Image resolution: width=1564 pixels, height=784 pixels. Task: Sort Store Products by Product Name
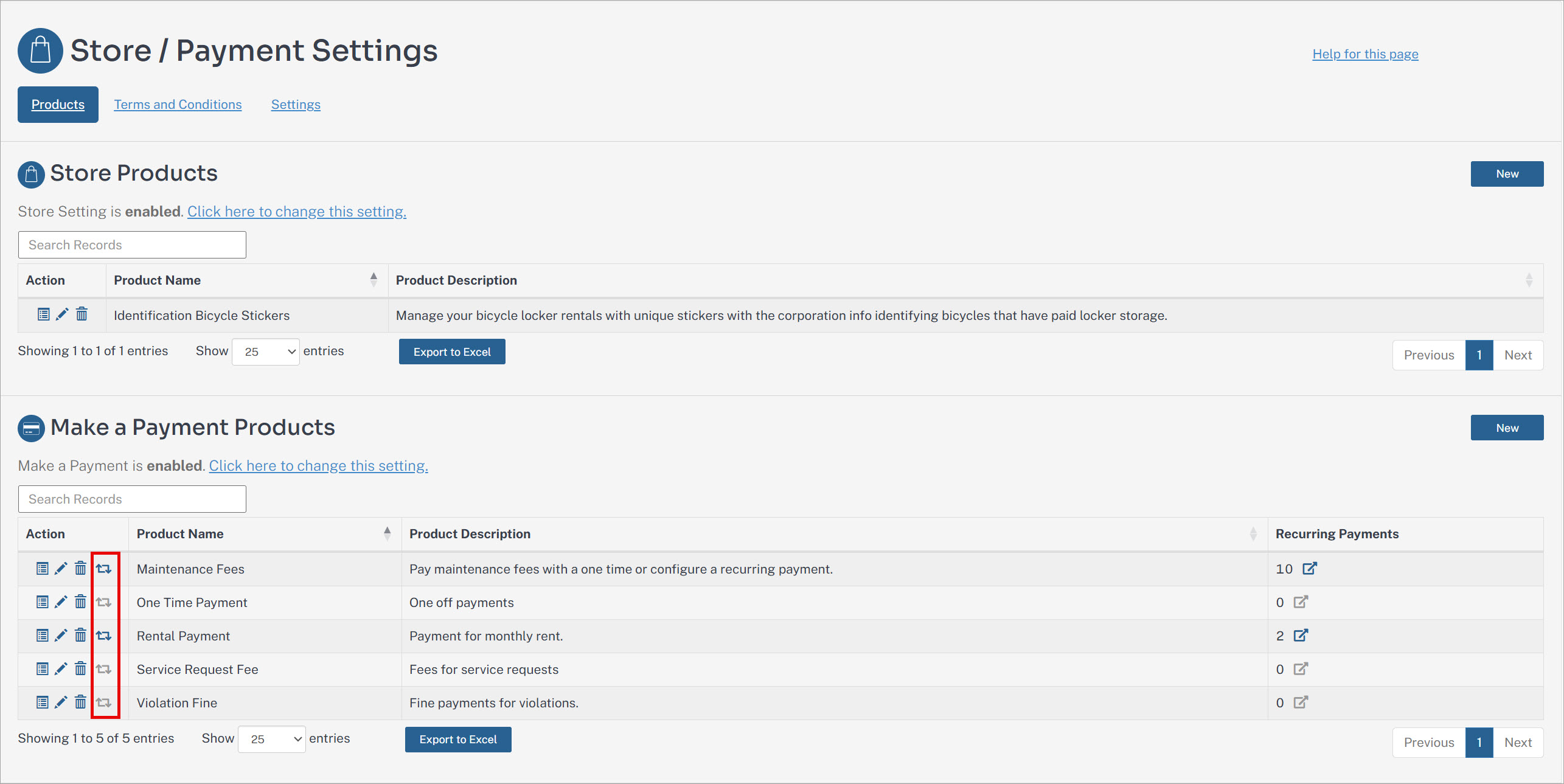246,280
